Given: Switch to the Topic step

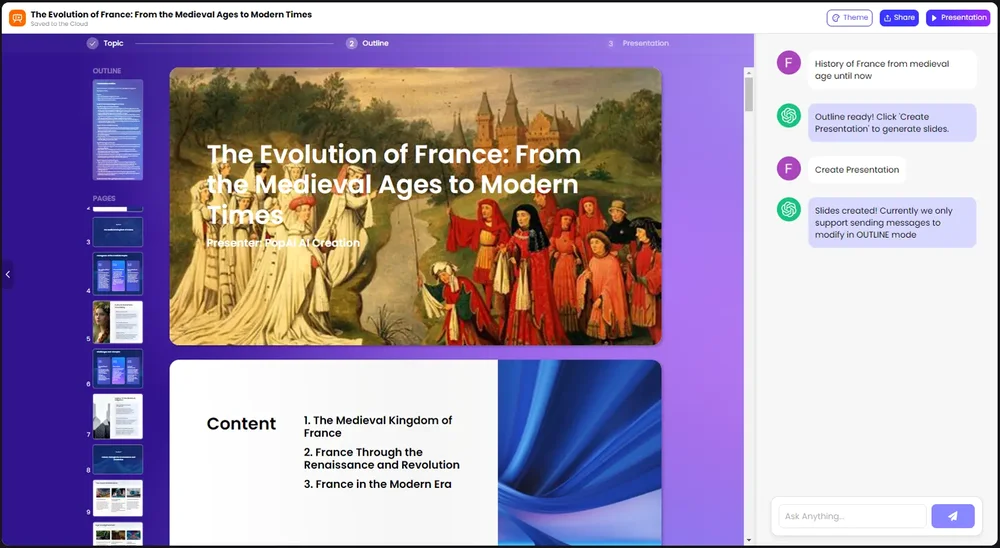Looking at the screenshot, I should 113,44.
